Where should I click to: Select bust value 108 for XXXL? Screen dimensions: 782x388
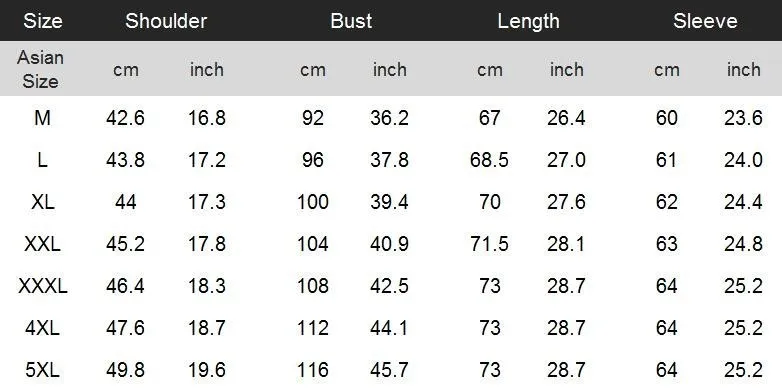[313, 286]
